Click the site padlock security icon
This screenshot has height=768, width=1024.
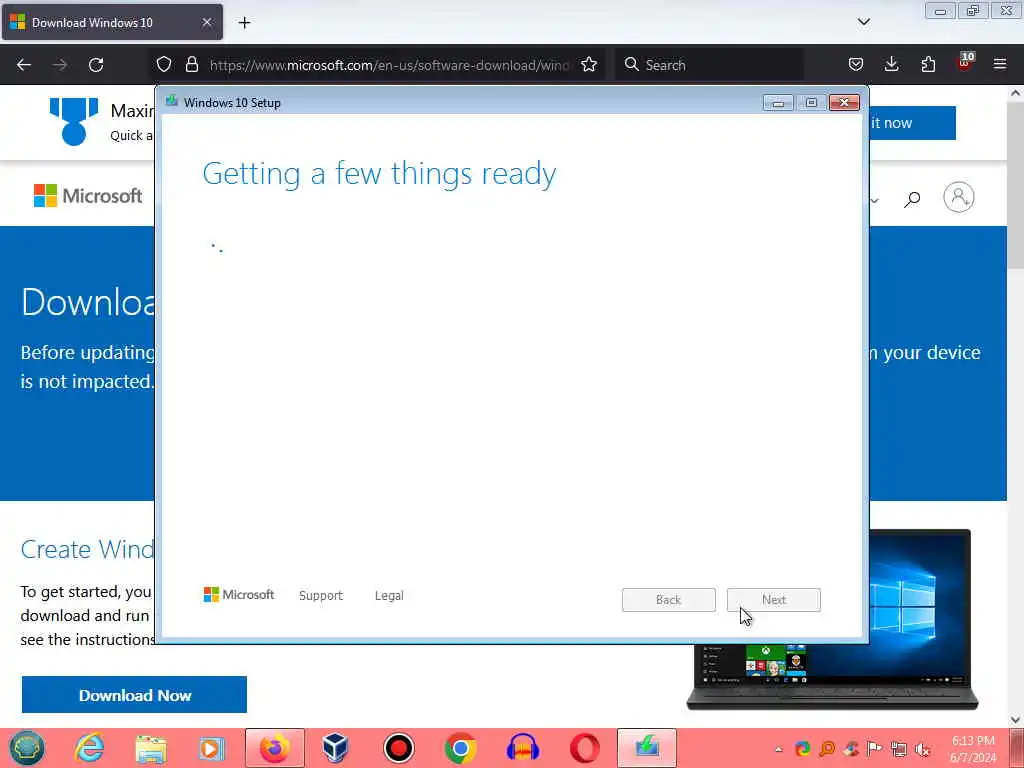click(191, 64)
